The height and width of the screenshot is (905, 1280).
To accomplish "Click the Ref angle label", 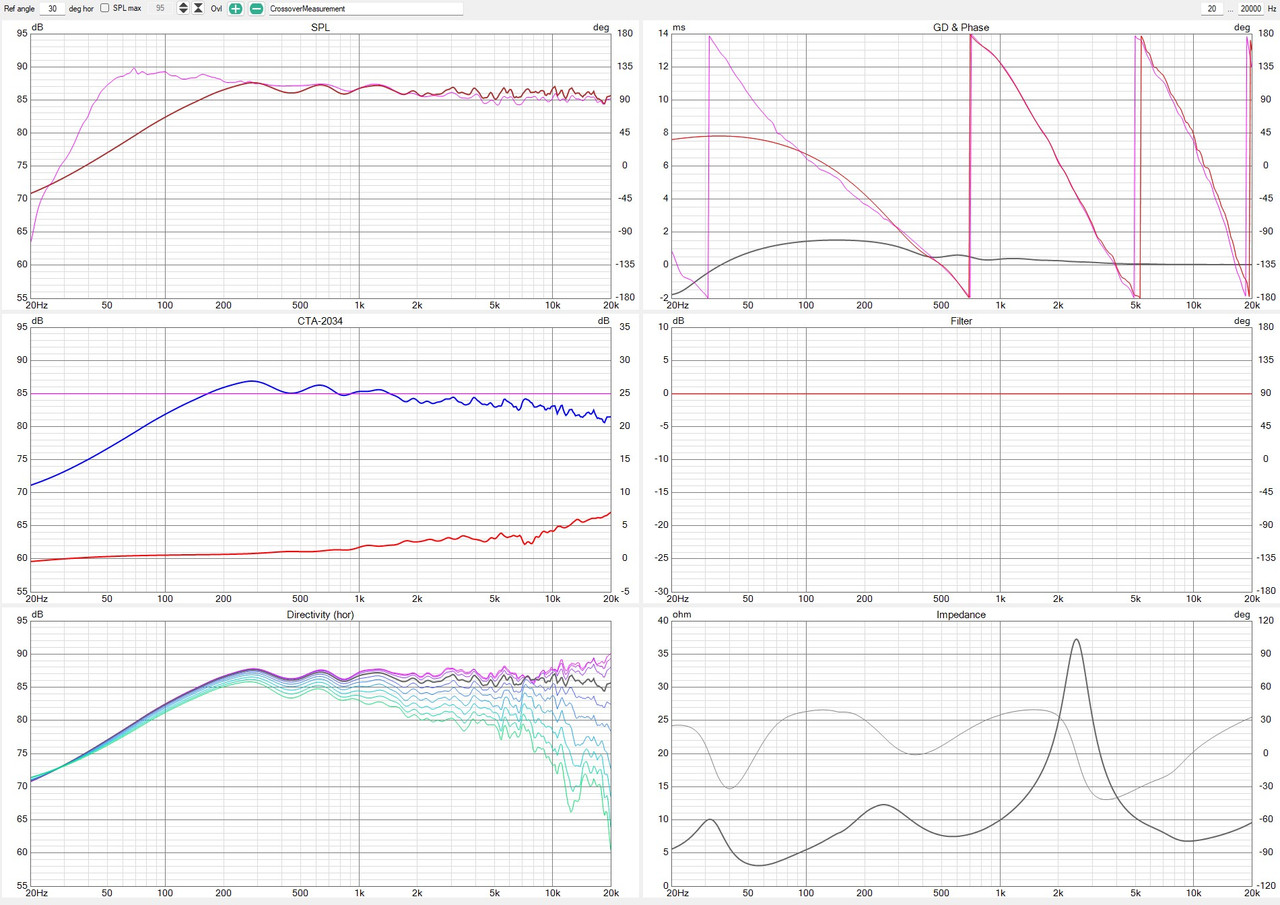I will point(19,8).
